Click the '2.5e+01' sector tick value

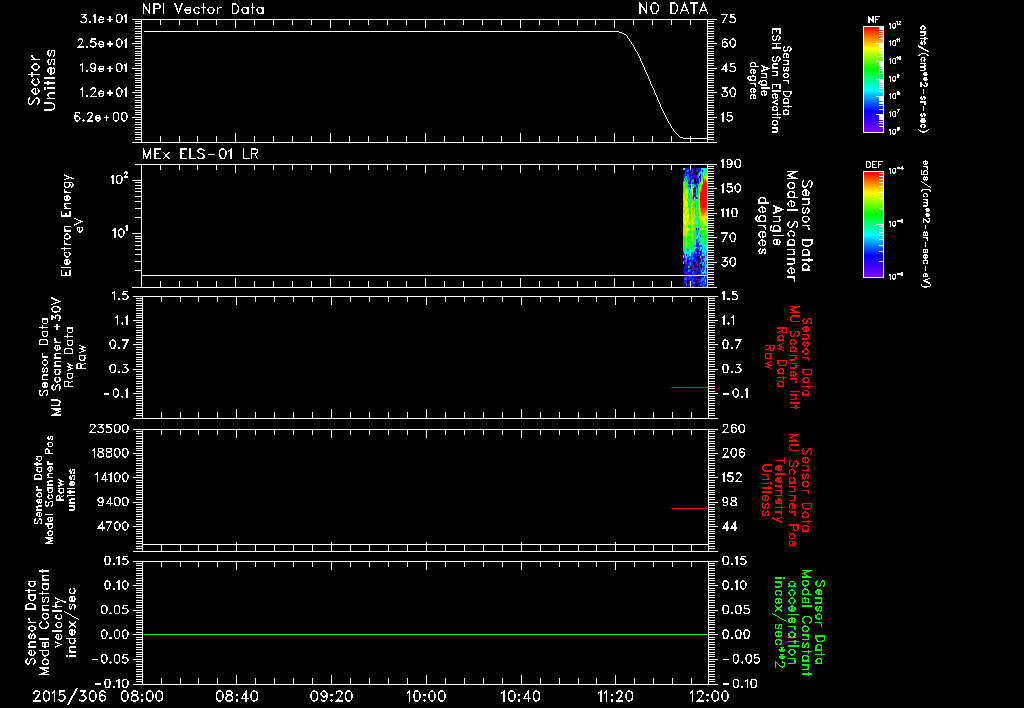(104, 43)
